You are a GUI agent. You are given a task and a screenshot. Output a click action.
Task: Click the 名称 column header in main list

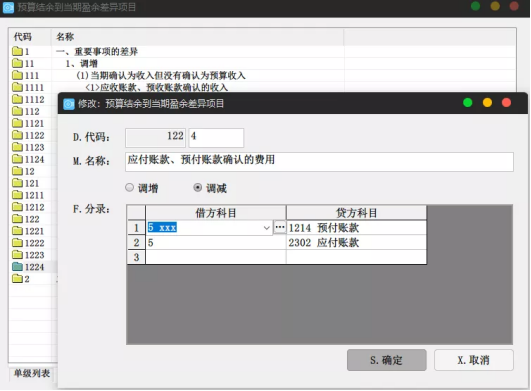pos(197,37)
